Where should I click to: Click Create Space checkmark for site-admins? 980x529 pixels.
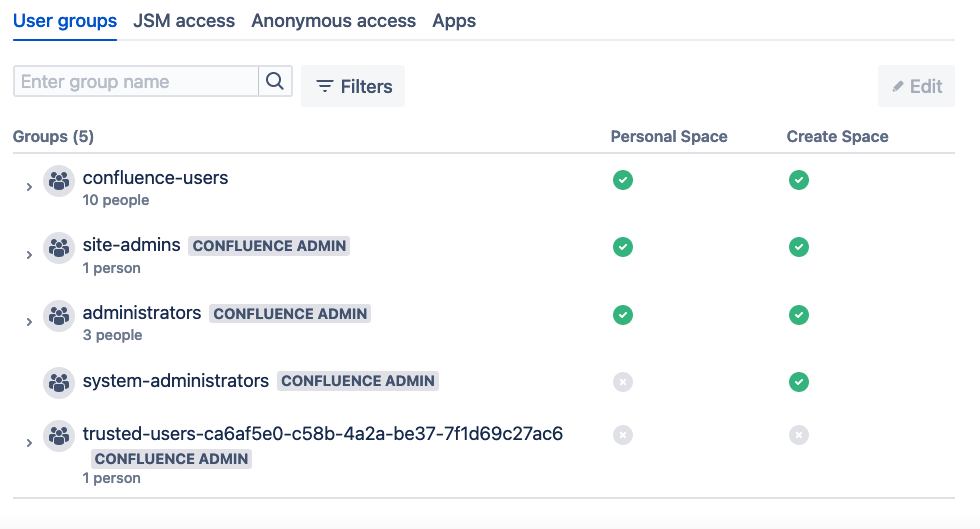pos(798,247)
